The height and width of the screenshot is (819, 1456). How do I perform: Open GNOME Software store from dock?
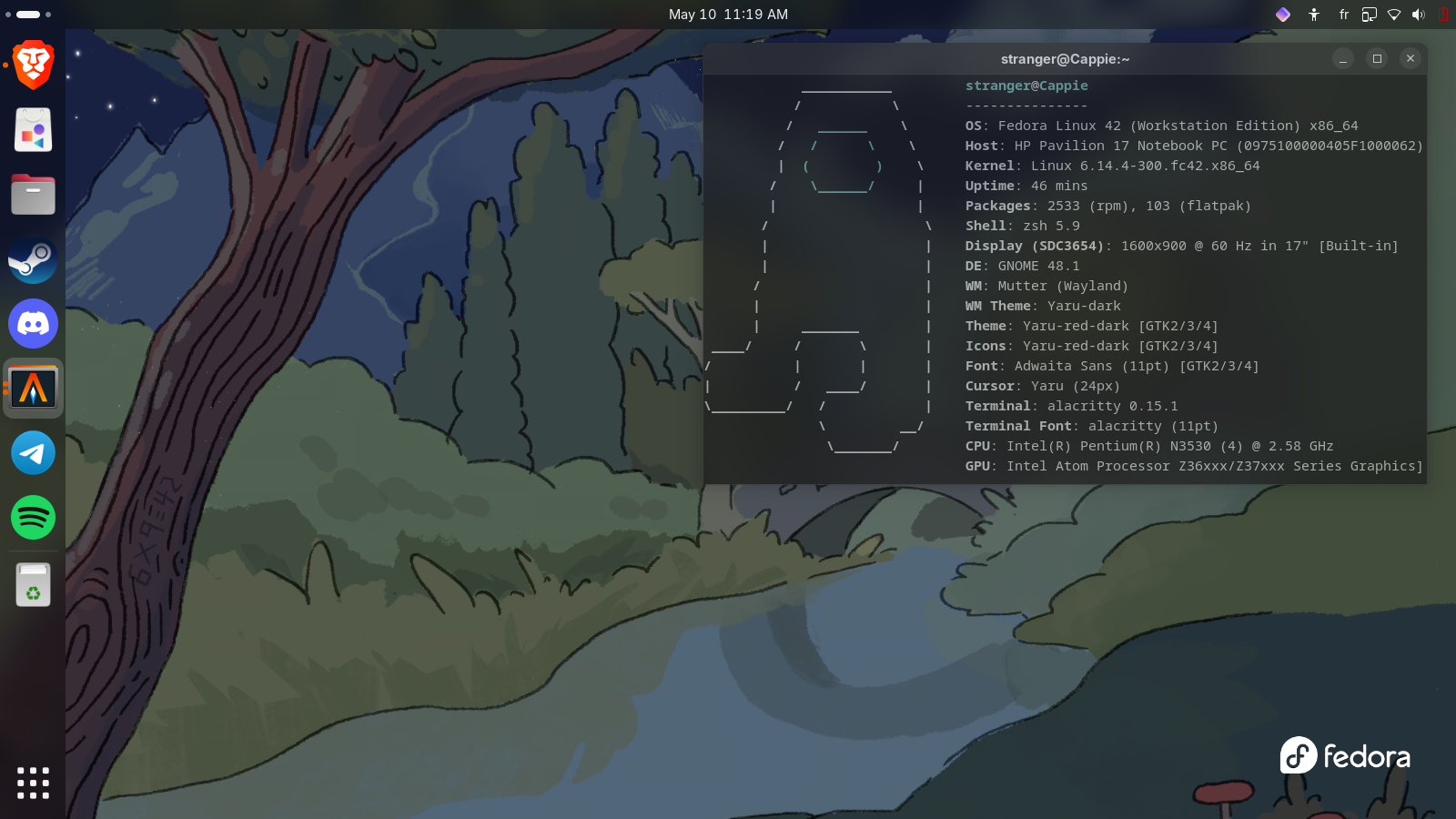pyautogui.click(x=33, y=130)
